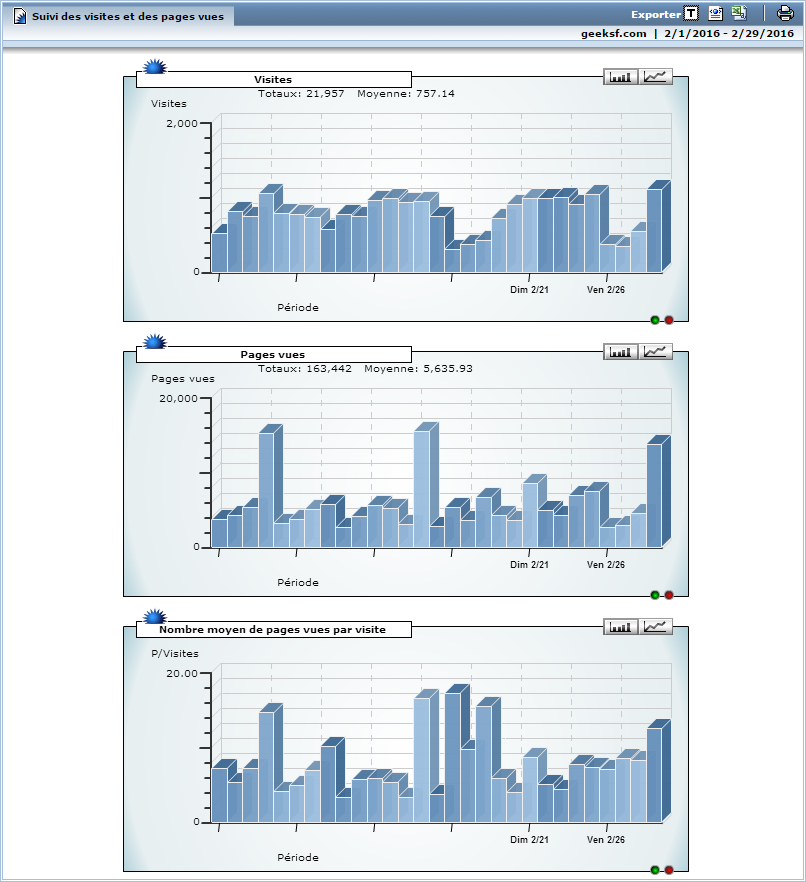Click green dot under pages per visit chart
Screen dimensions: 806x882
tap(655, 870)
